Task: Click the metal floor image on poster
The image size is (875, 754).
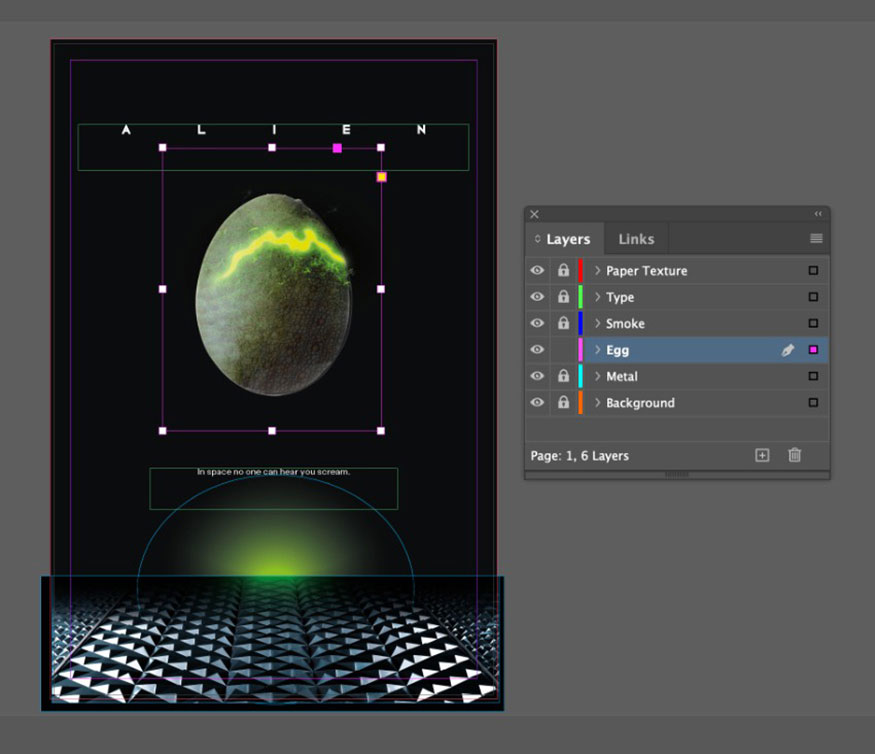Action: (x=272, y=643)
